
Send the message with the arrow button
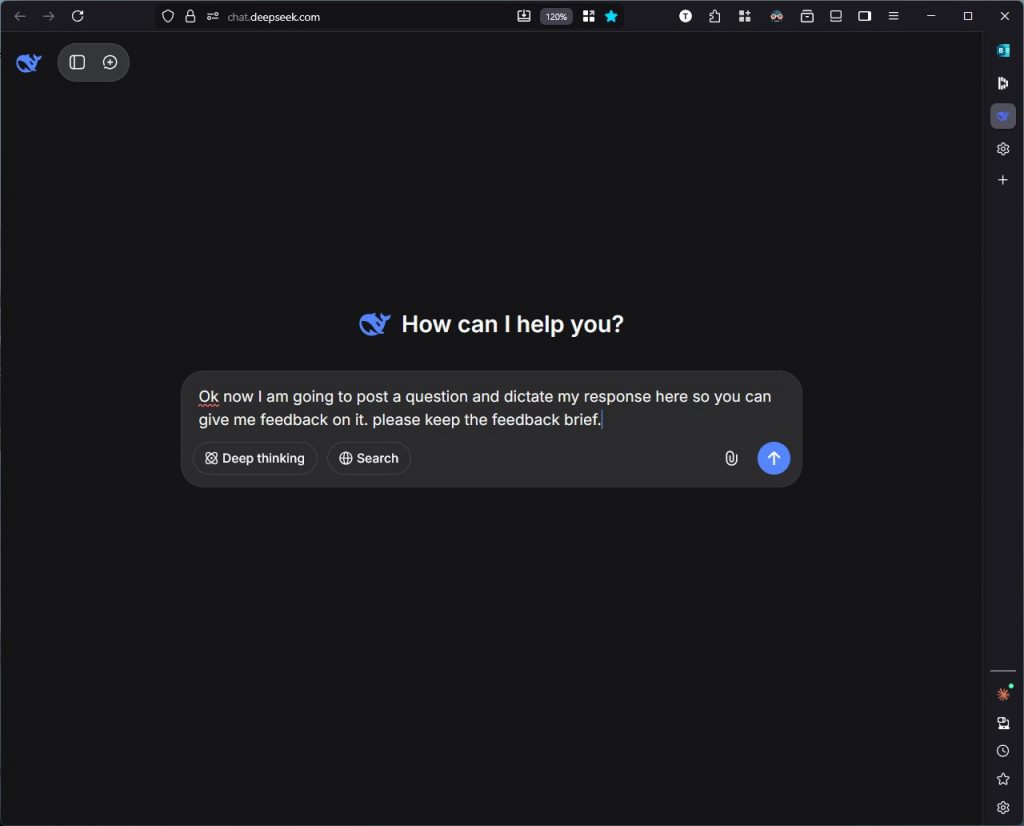tap(774, 458)
